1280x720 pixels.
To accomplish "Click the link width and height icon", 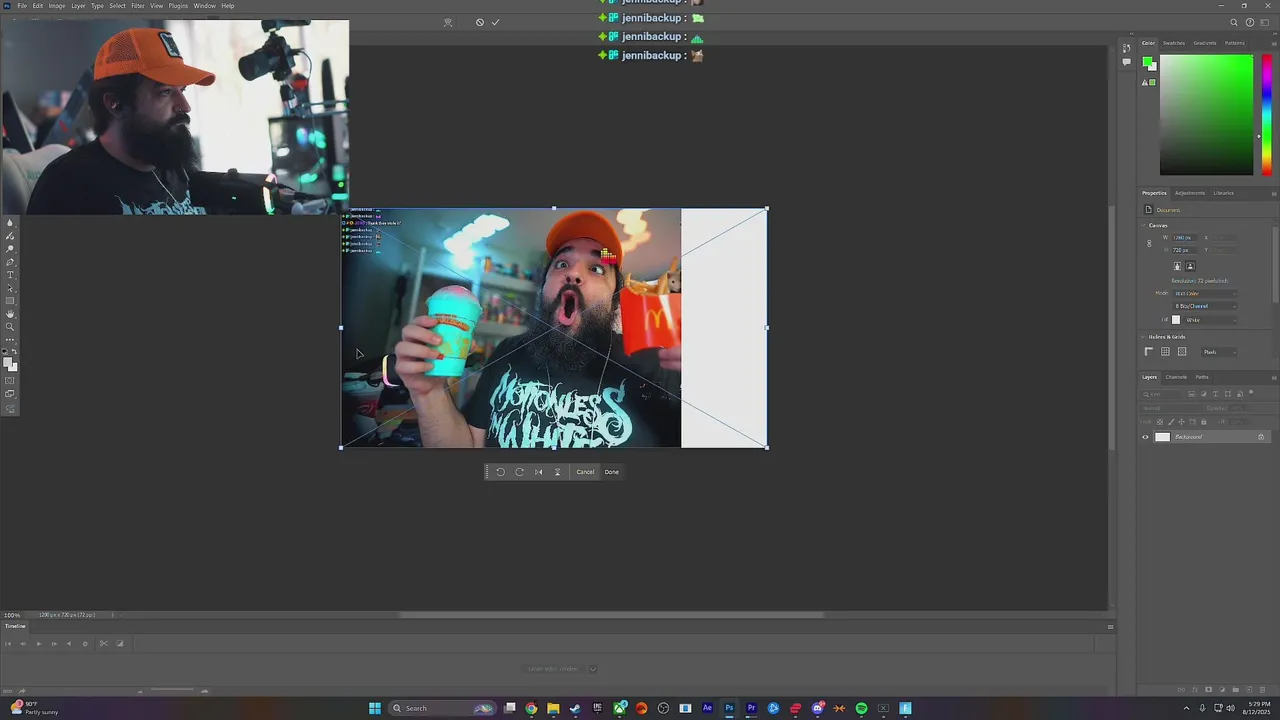I will point(1149,243).
